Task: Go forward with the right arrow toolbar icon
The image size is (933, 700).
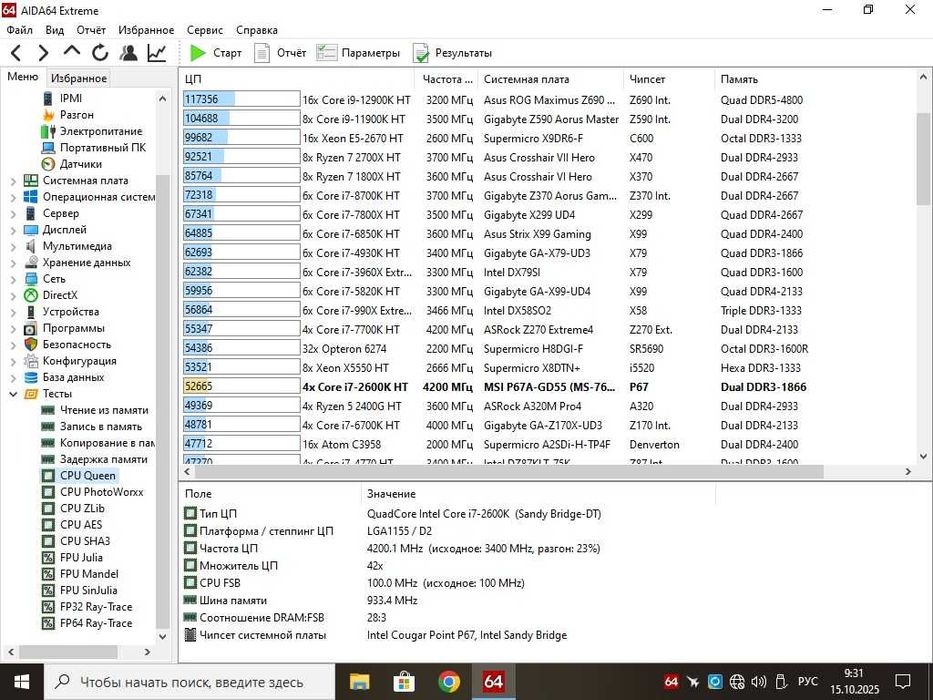Action: coord(43,53)
